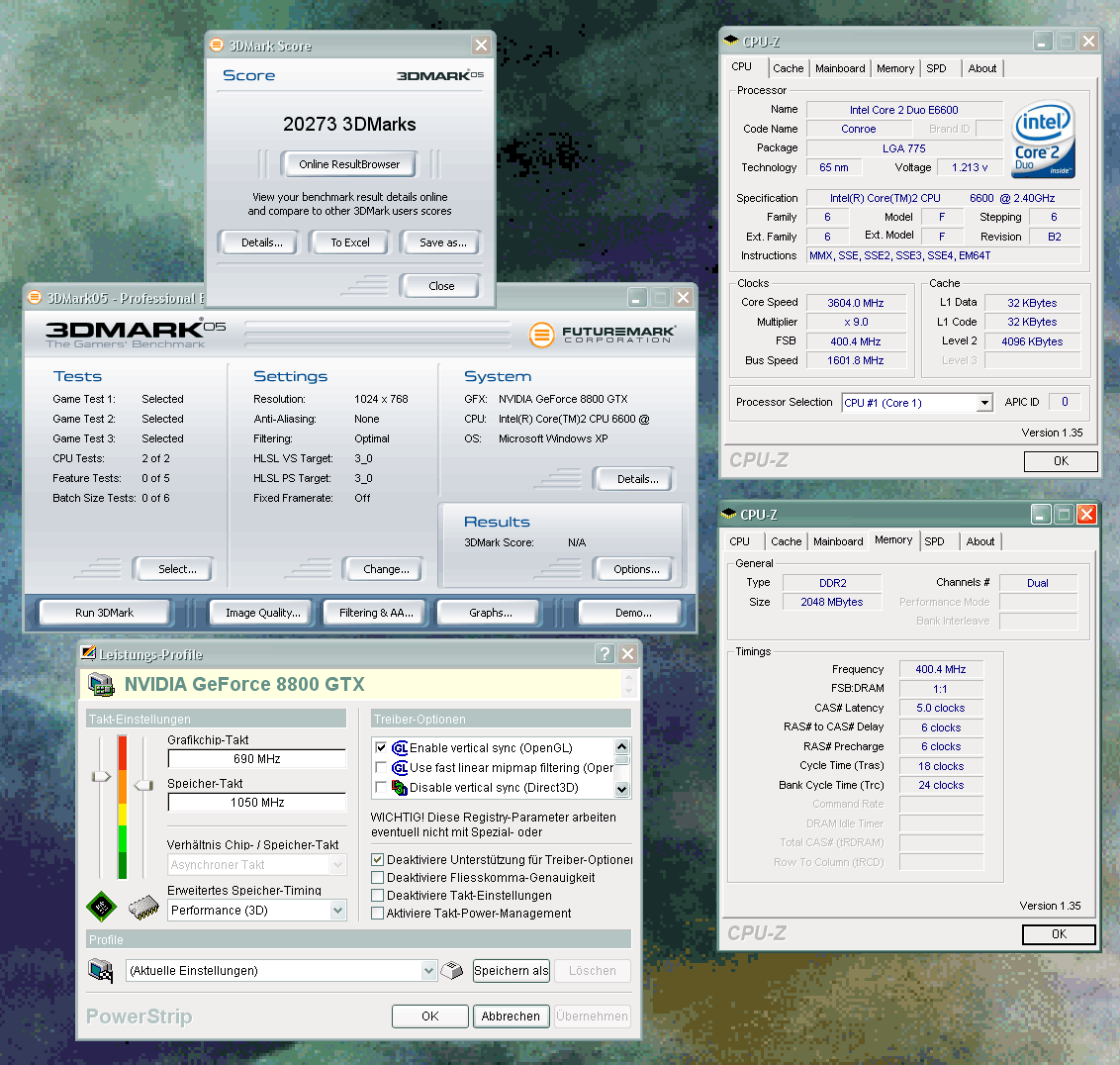Click Options... in the Results section
The height and width of the screenshot is (1065, 1120).
tap(636, 569)
